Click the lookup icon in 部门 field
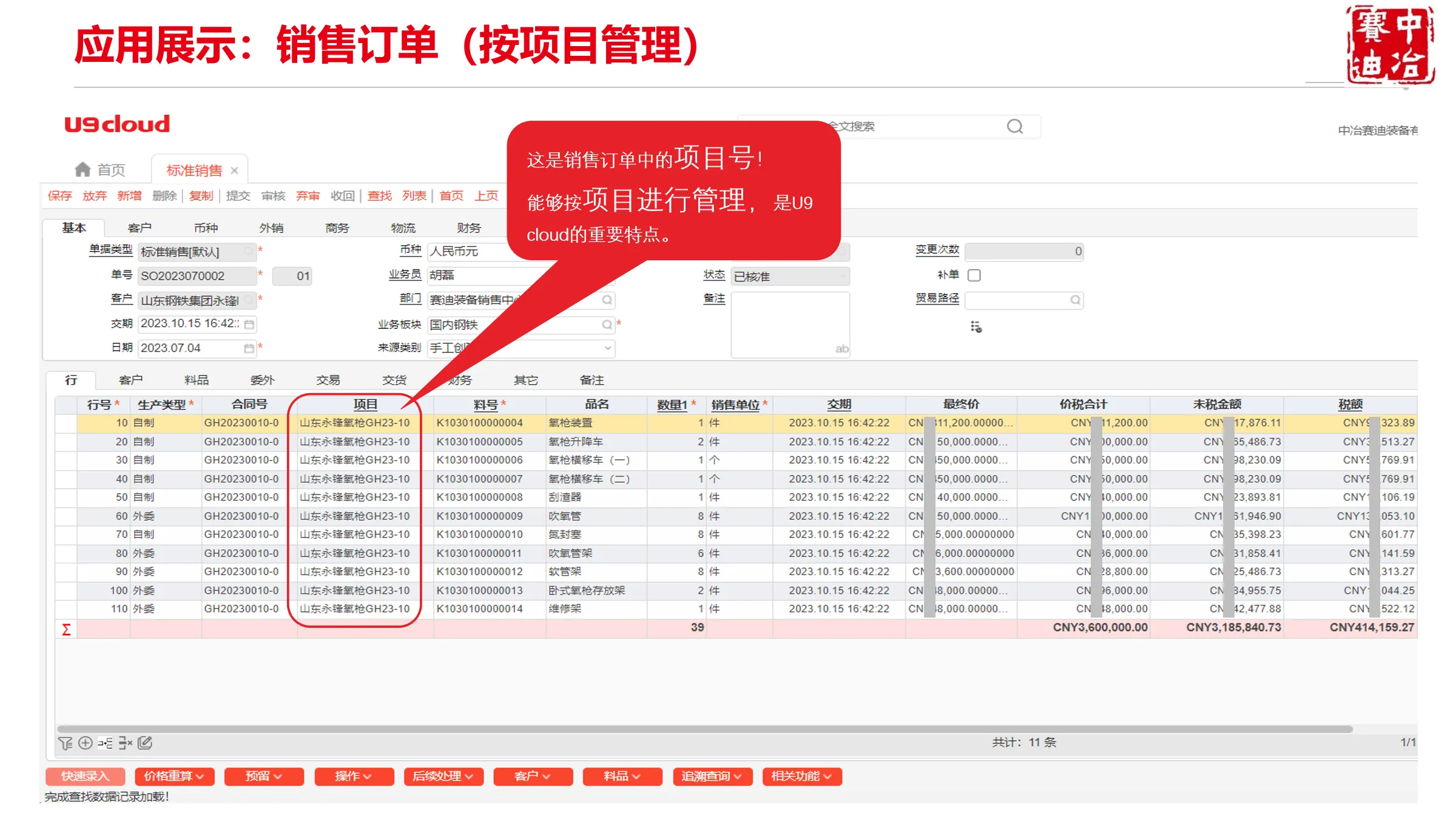Image resolution: width=1456 pixels, height=819 pixels. tap(607, 300)
